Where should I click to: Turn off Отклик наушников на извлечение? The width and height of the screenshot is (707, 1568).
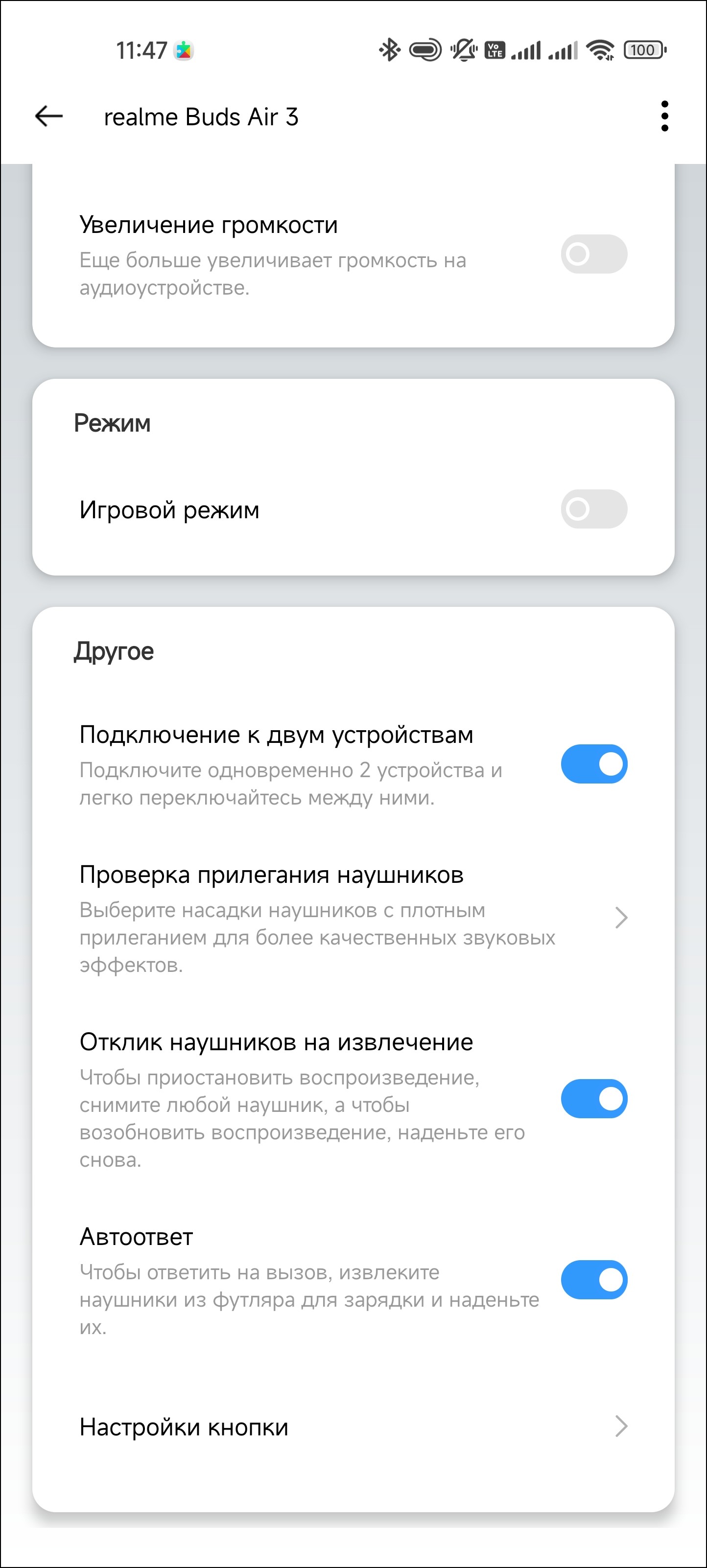tap(594, 1099)
